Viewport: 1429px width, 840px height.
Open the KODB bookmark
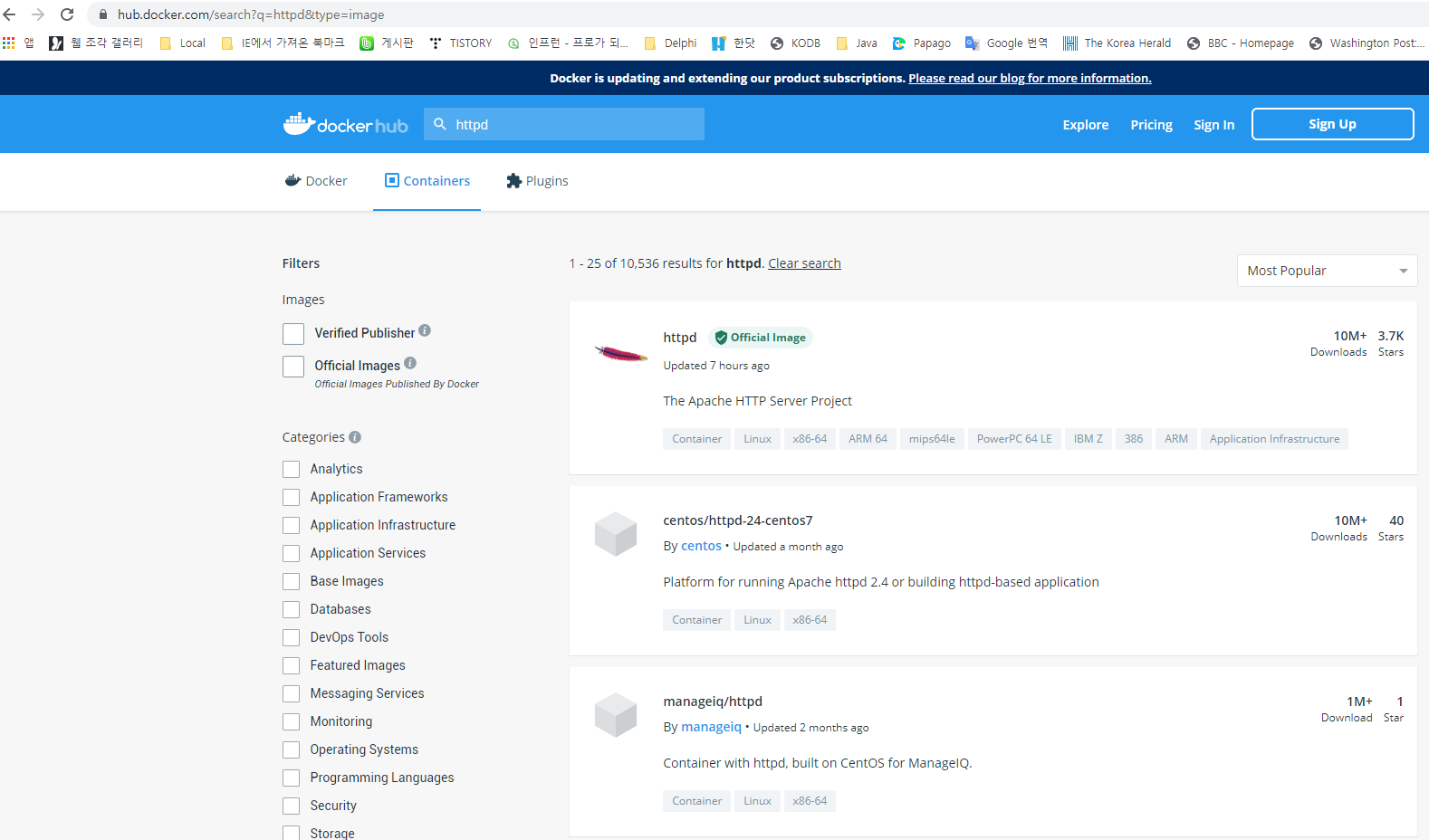[x=795, y=43]
